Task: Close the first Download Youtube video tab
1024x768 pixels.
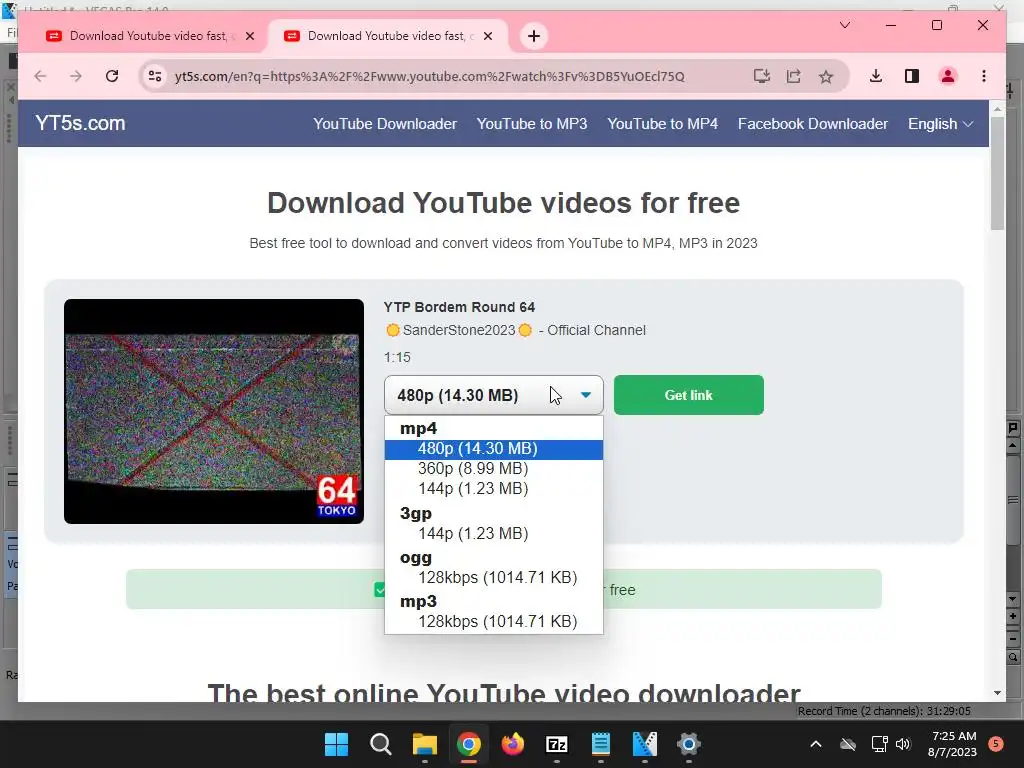Action: tap(249, 36)
